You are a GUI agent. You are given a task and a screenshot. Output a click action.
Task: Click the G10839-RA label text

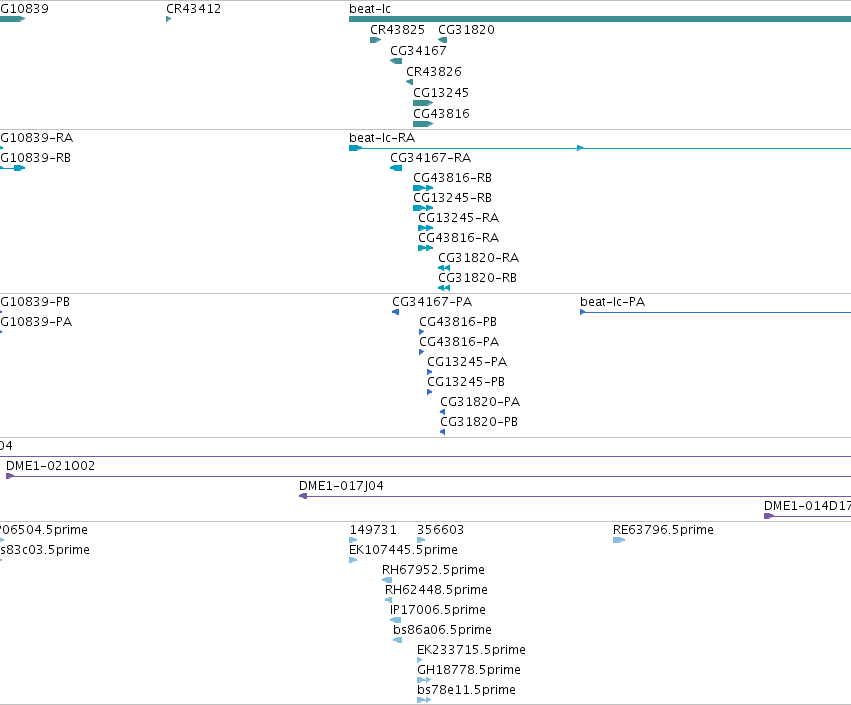(x=36, y=138)
